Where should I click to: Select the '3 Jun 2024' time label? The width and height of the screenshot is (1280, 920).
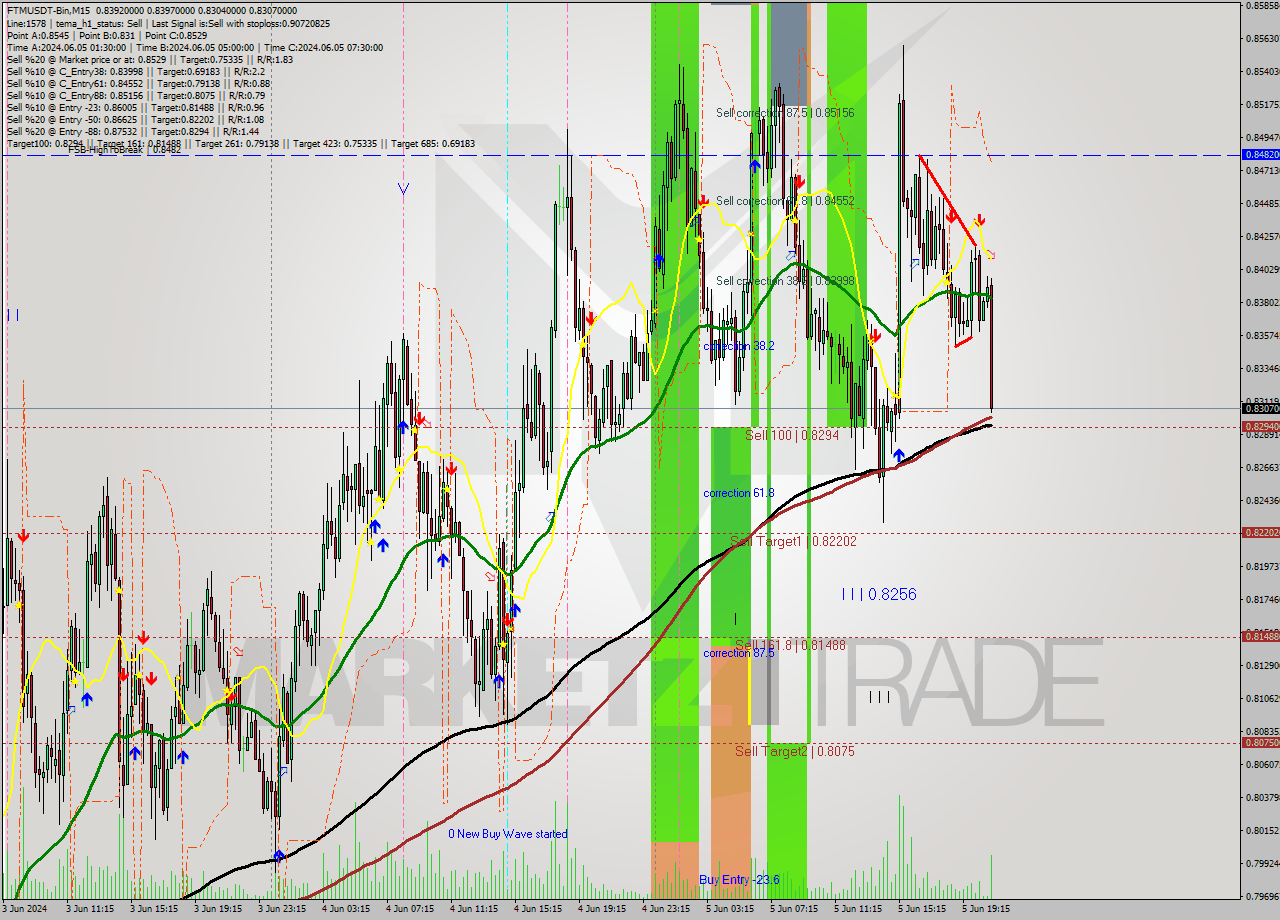coord(24,910)
